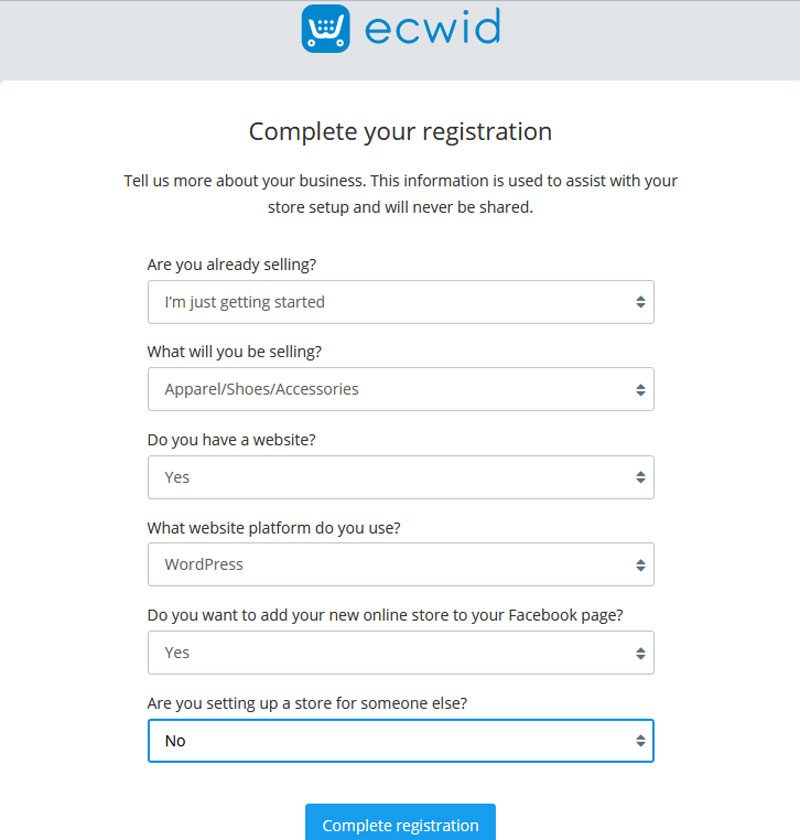Click arrow icon on the Facebook page select

(640, 653)
